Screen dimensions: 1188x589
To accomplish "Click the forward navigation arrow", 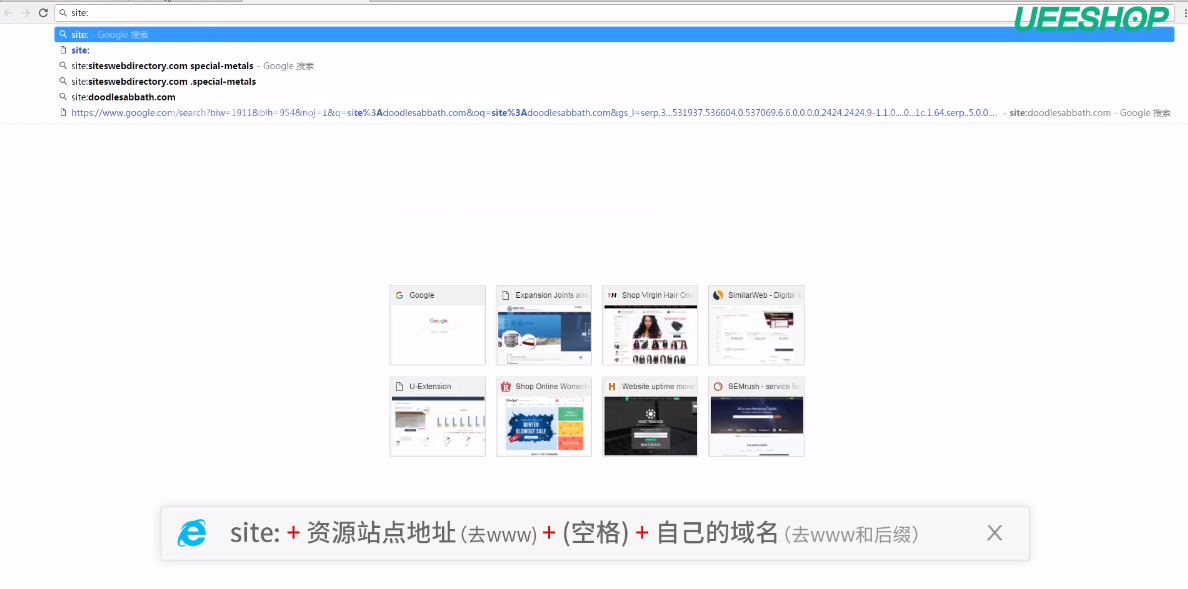I will tap(26, 13).
